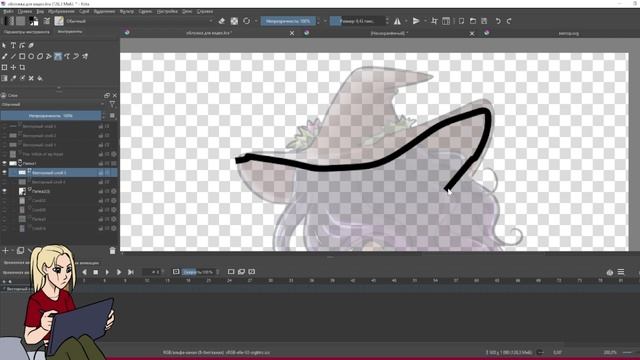Image resolution: width=640 pixels, height=360 pixels.
Task: Select the Multibrush tool
Action: pos(85,56)
